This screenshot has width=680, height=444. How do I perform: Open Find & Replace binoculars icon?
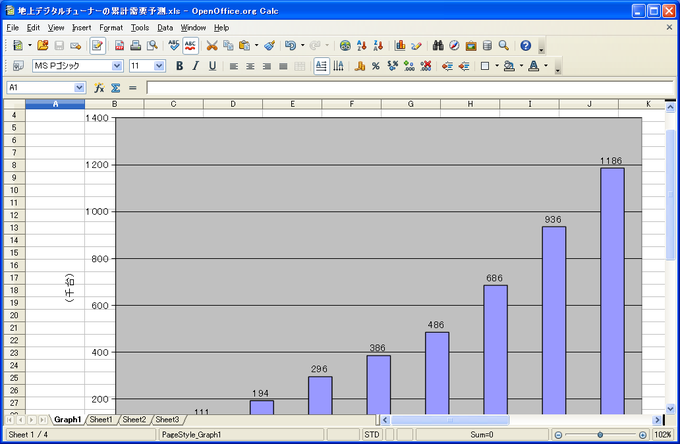pyautogui.click(x=438, y=45)
